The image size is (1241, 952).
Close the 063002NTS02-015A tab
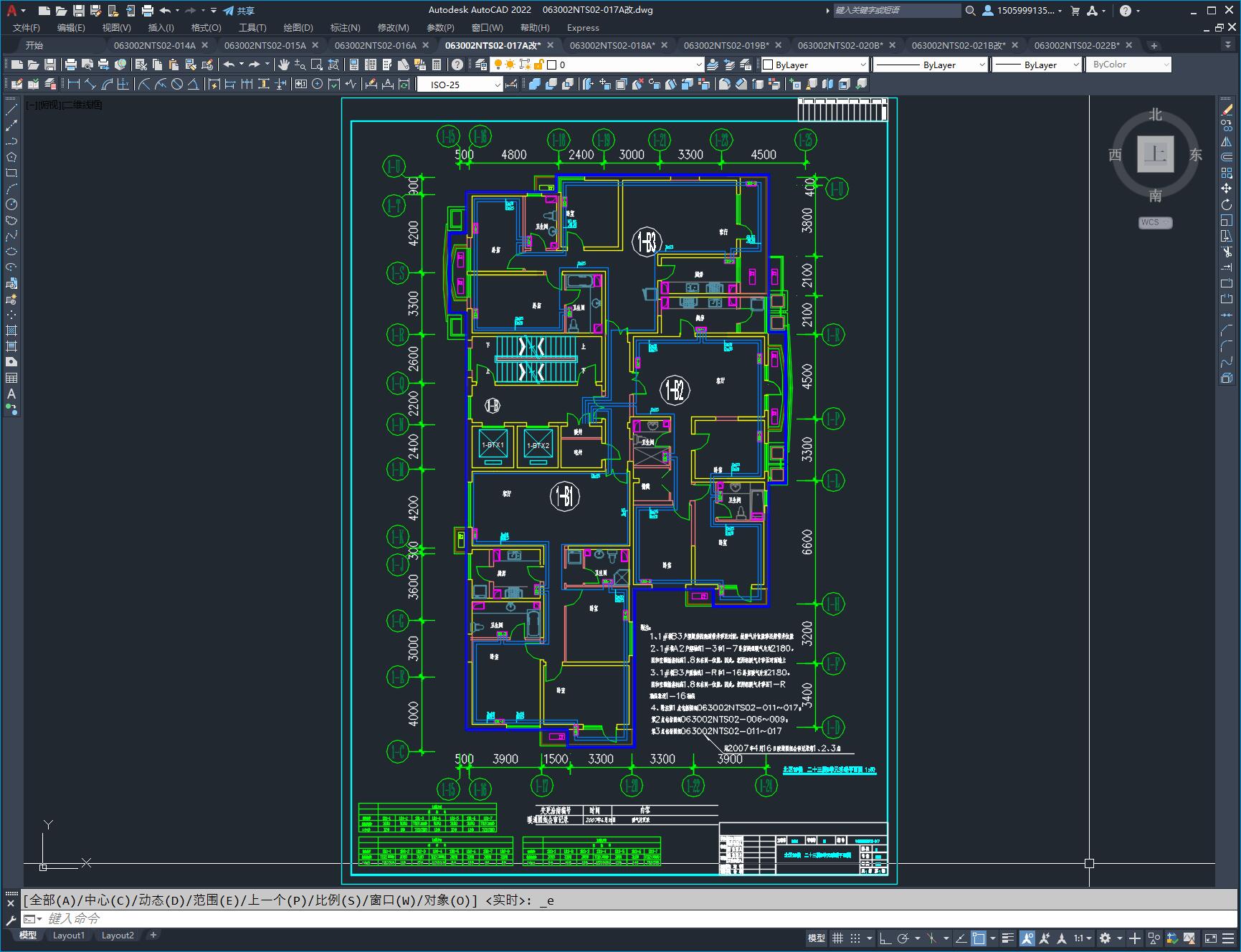[315, 45]
